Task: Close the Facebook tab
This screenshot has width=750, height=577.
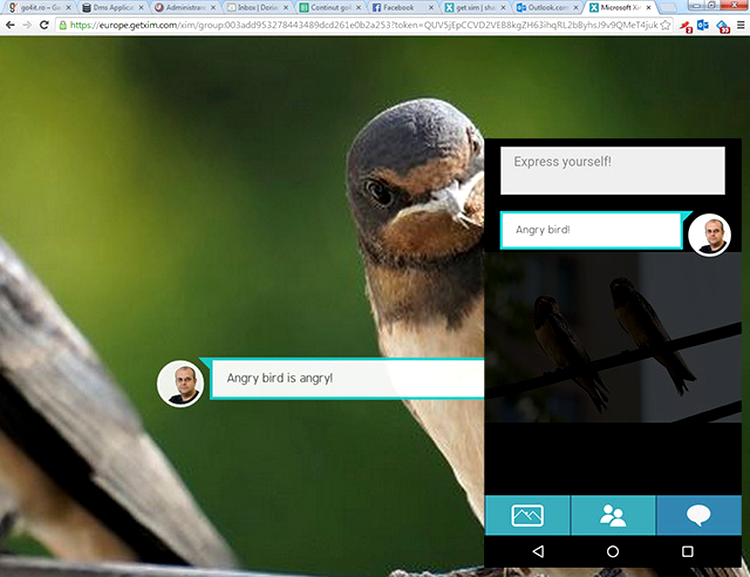Action: (431, 8)
